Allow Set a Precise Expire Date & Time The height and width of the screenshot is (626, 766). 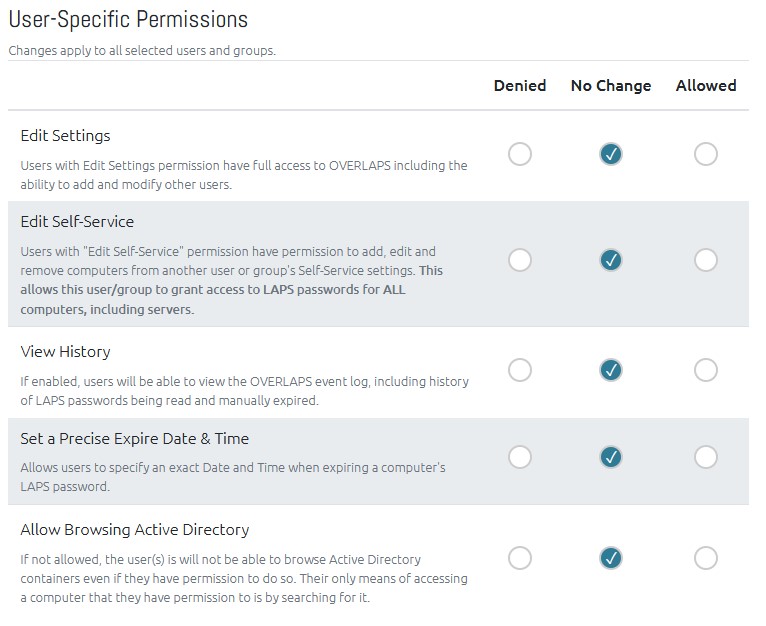(706, 457)
